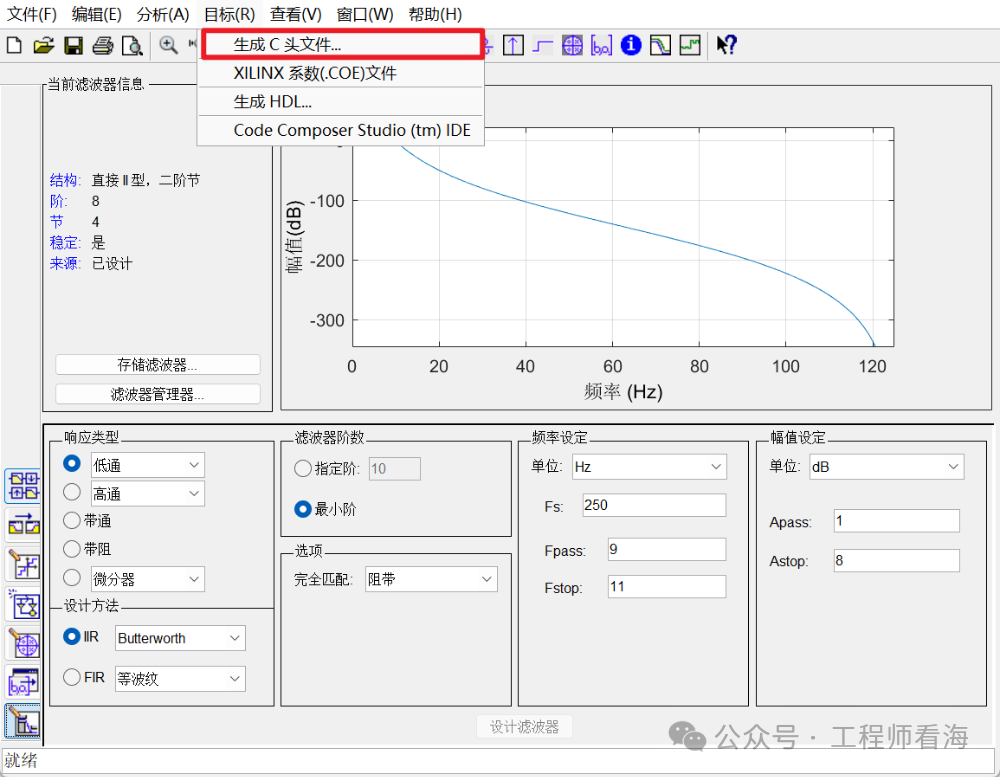Open the Butterworth IIR method dropdown
Image resolution: width=1000 pixels, height=777 pixels.
point(180,638)
